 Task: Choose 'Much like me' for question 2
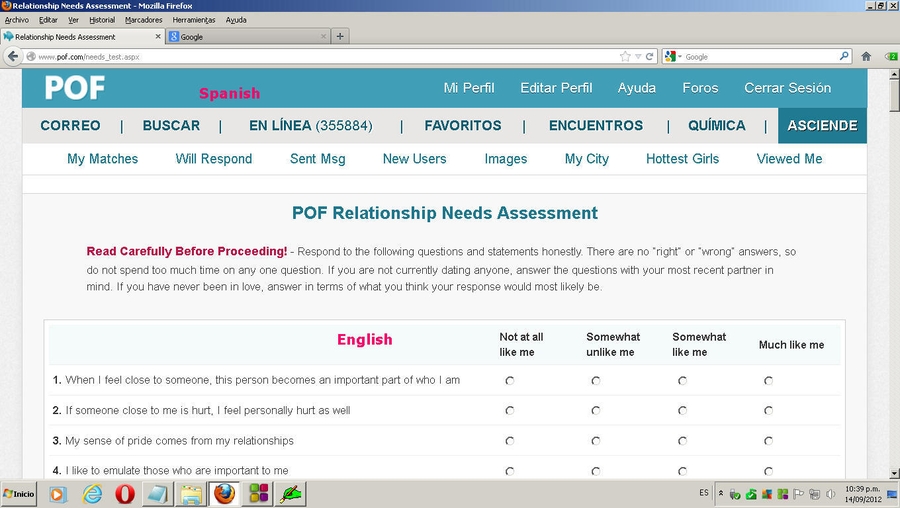[x=768, y=411]
